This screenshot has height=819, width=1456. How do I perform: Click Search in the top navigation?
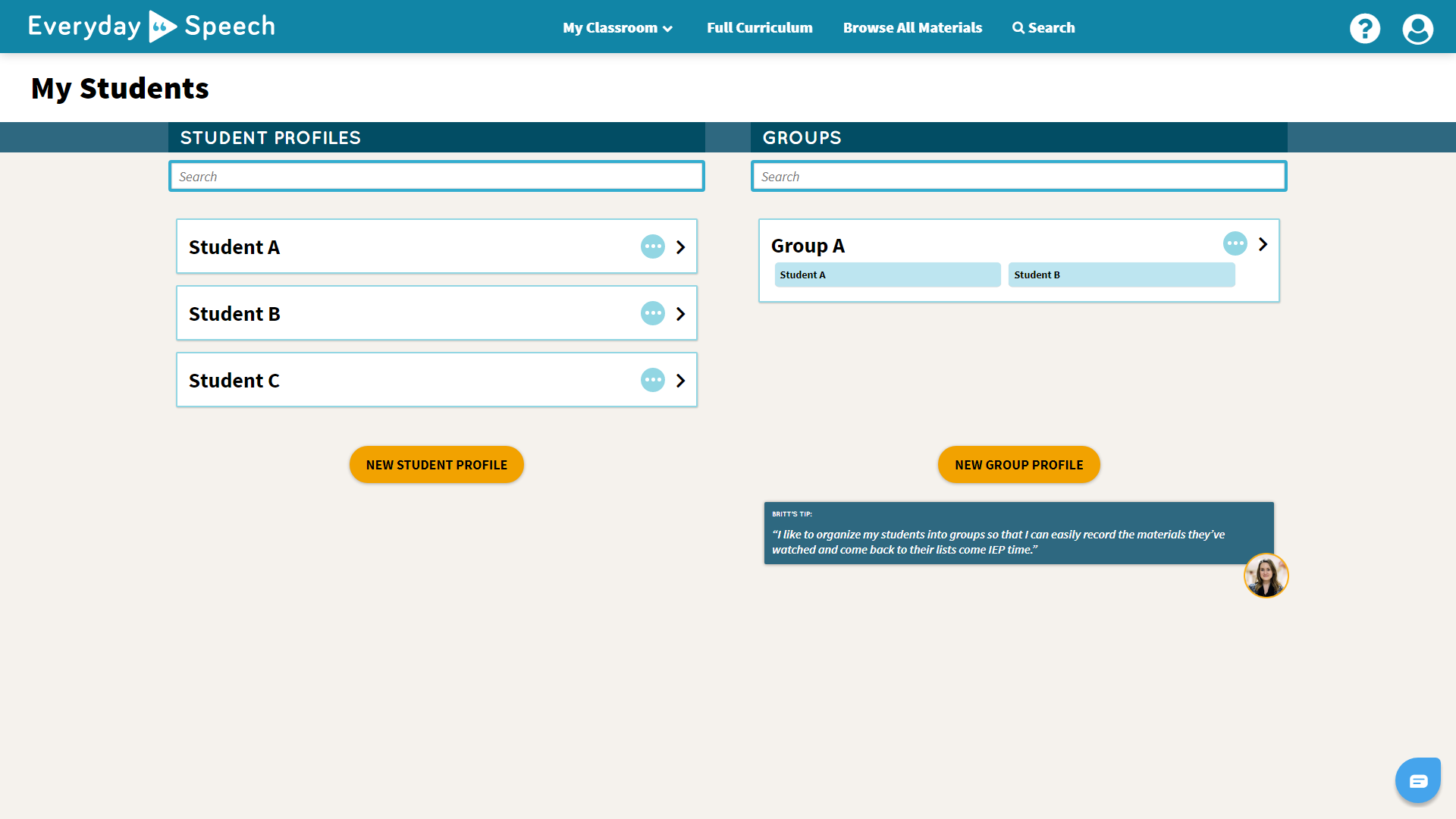tap(1043, 28)
